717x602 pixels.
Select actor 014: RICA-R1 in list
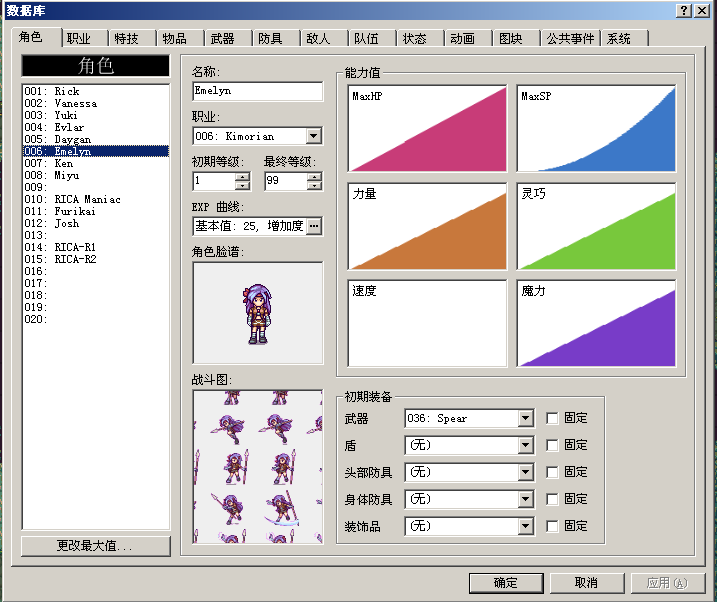pyautogui.click(x=96, y=247)
